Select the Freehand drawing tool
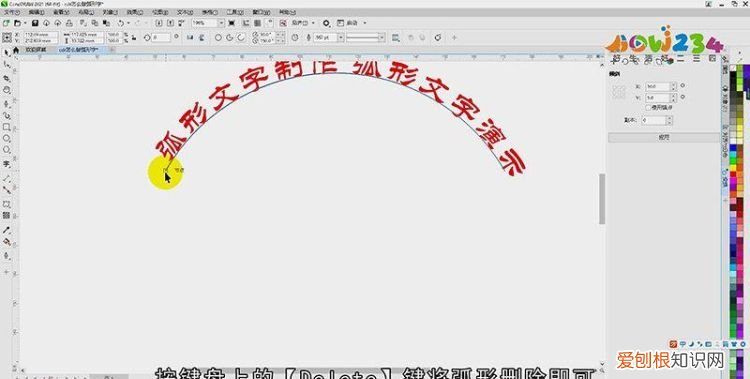 pos(7,103)
